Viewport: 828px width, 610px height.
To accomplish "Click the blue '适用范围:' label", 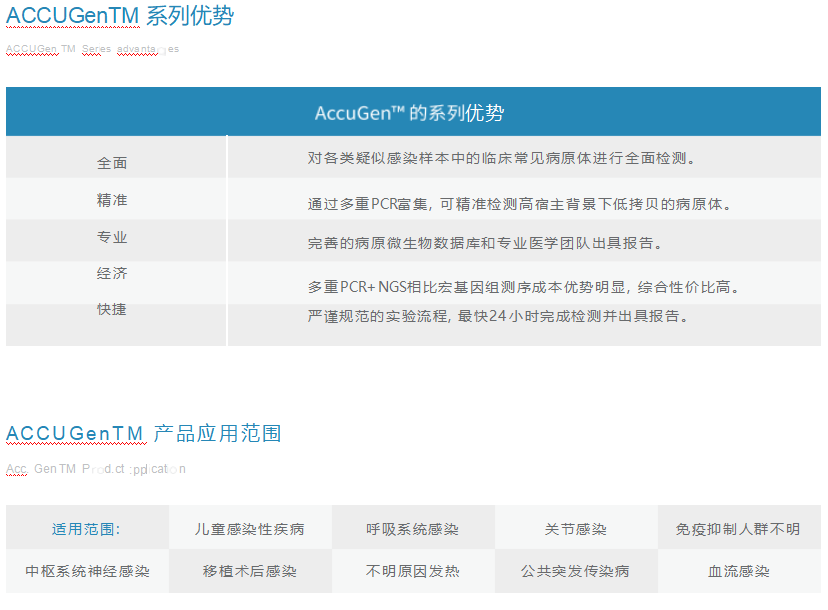I will tap(86, 529).
